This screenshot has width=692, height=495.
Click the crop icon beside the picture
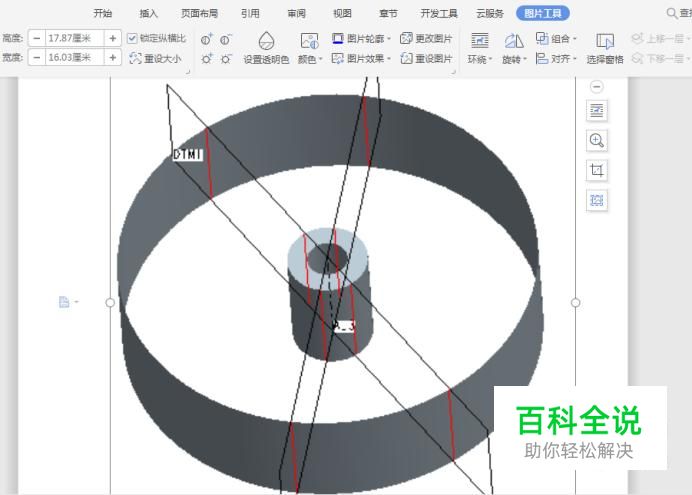coord(597,170)
